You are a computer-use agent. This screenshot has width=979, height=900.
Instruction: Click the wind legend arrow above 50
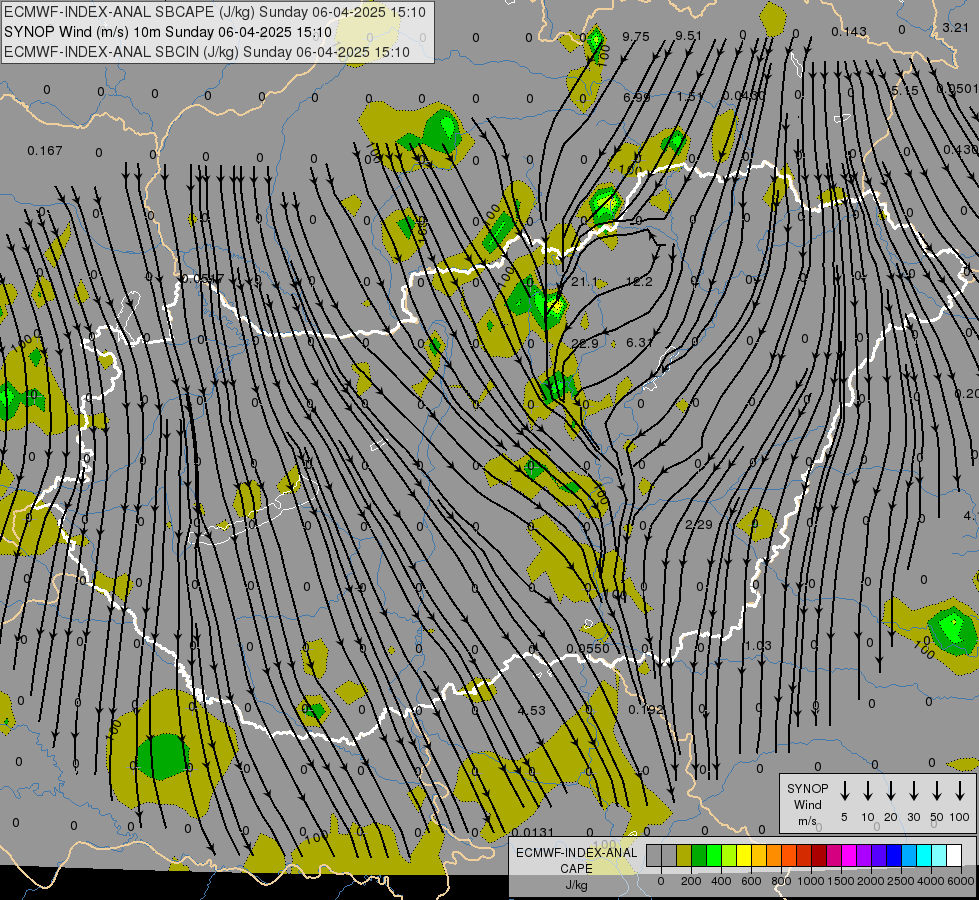937,791
